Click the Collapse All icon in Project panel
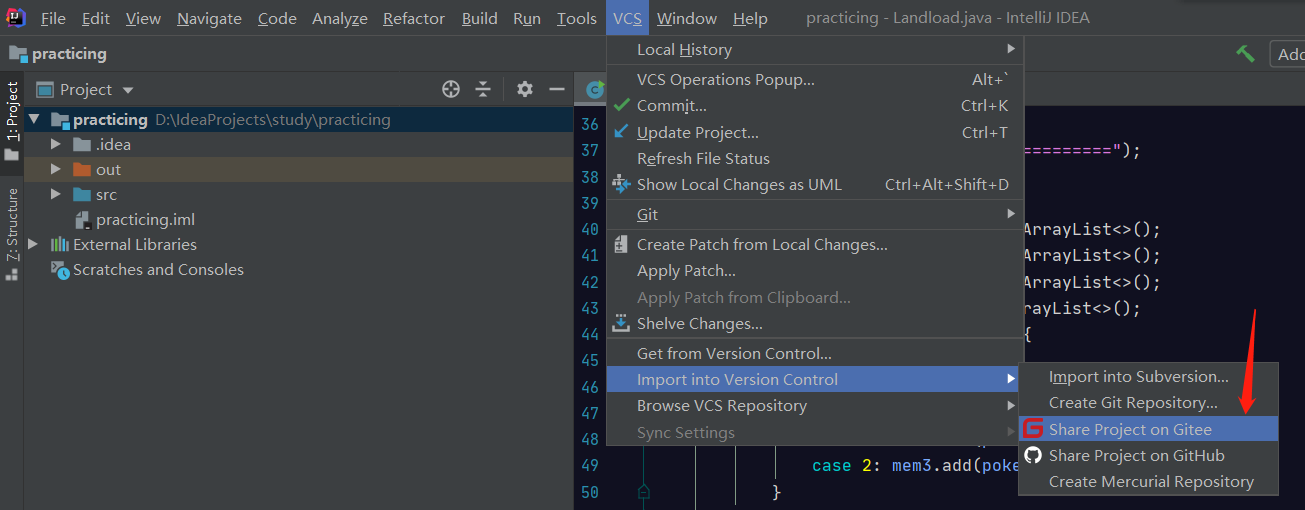Viewport: 1305px width, 510px height. [x=483, y=90]
